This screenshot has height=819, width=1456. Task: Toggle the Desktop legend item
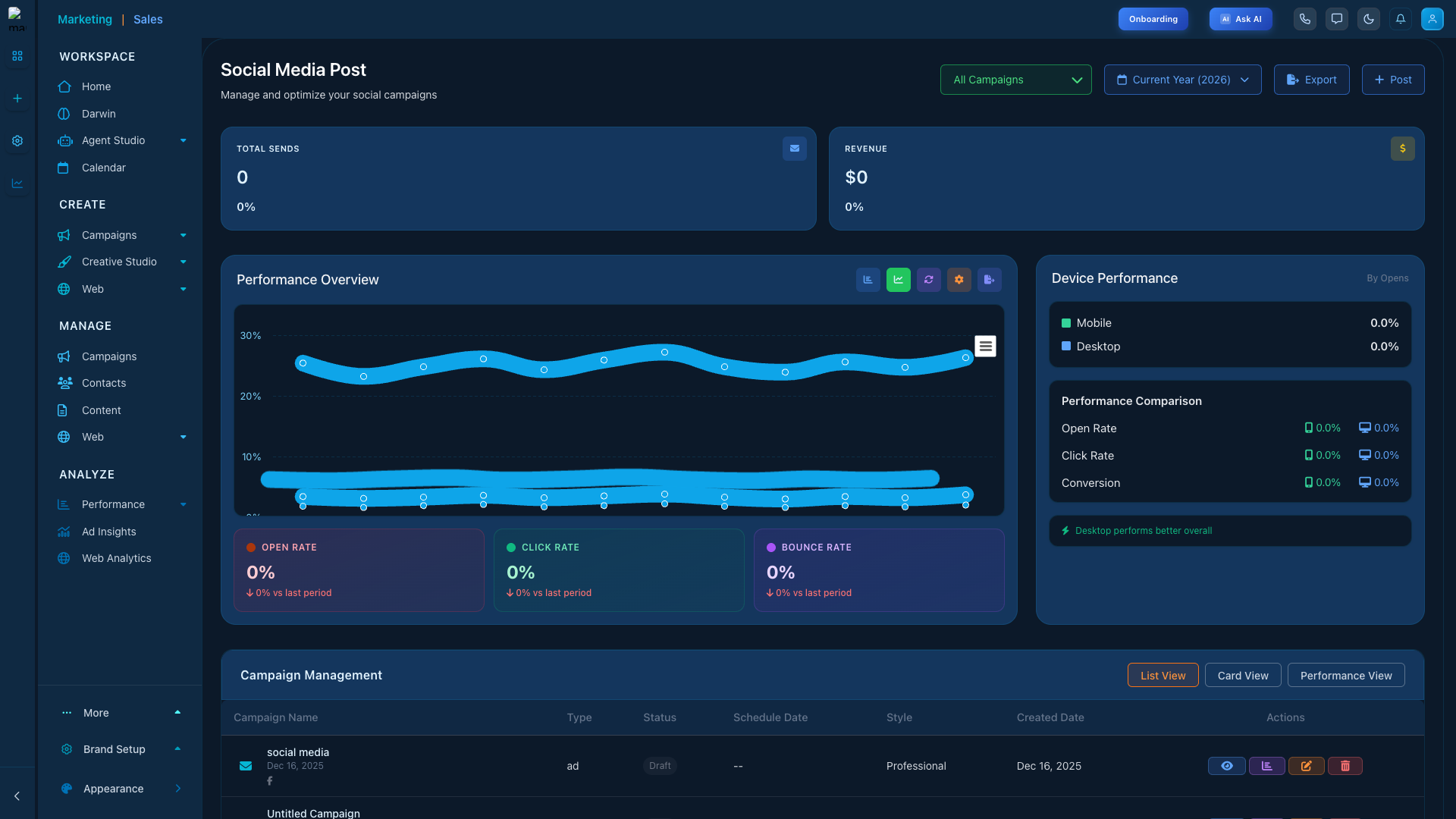click(1090, 347)
